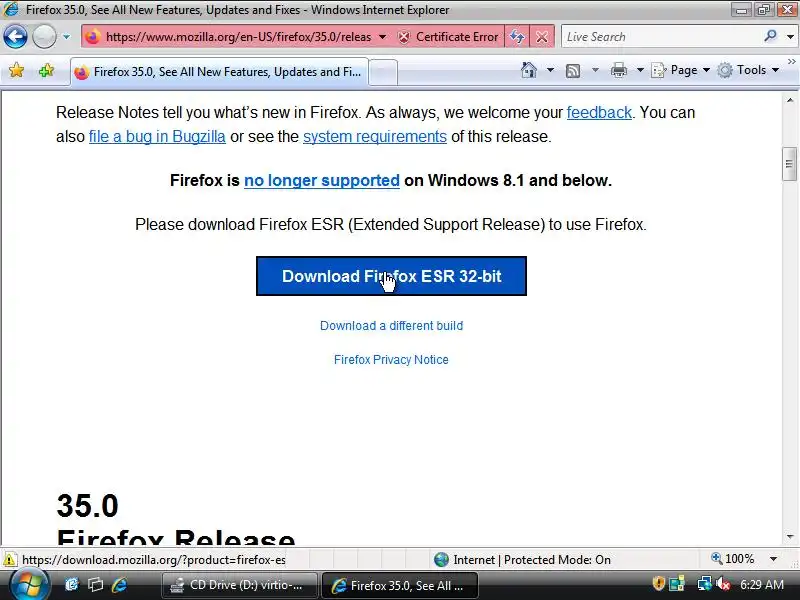Click the security shield tray icon
800x600 pixels.
pyautogui.click(x=658, y=583)
